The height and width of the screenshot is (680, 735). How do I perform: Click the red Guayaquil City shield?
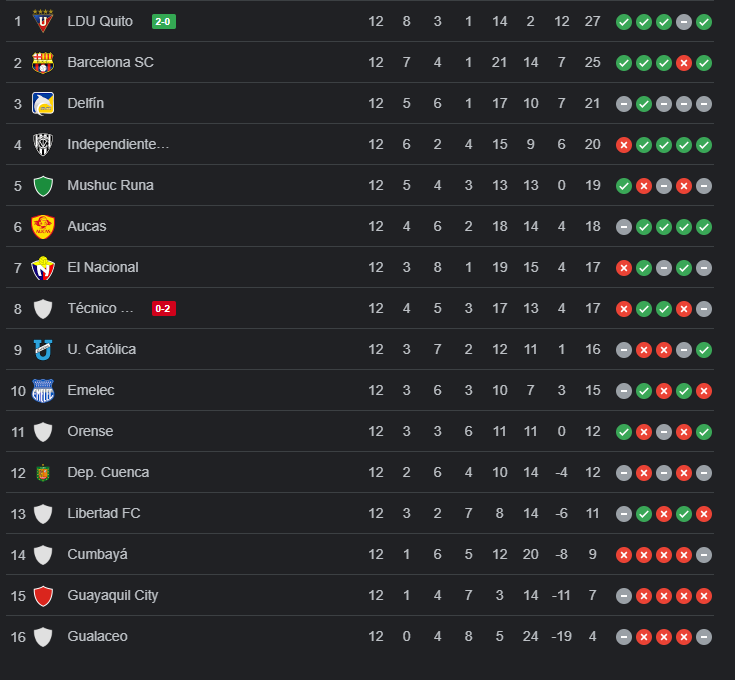coord(43,595)
